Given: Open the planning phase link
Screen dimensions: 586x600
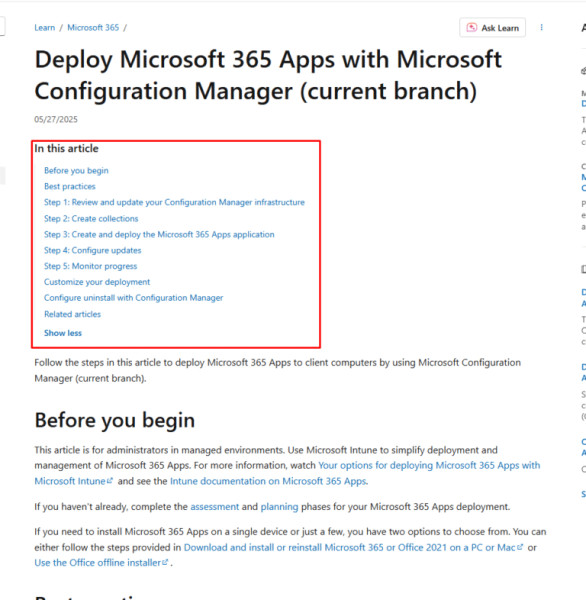Looking at the screenshot, I should (x=279, y=507).
